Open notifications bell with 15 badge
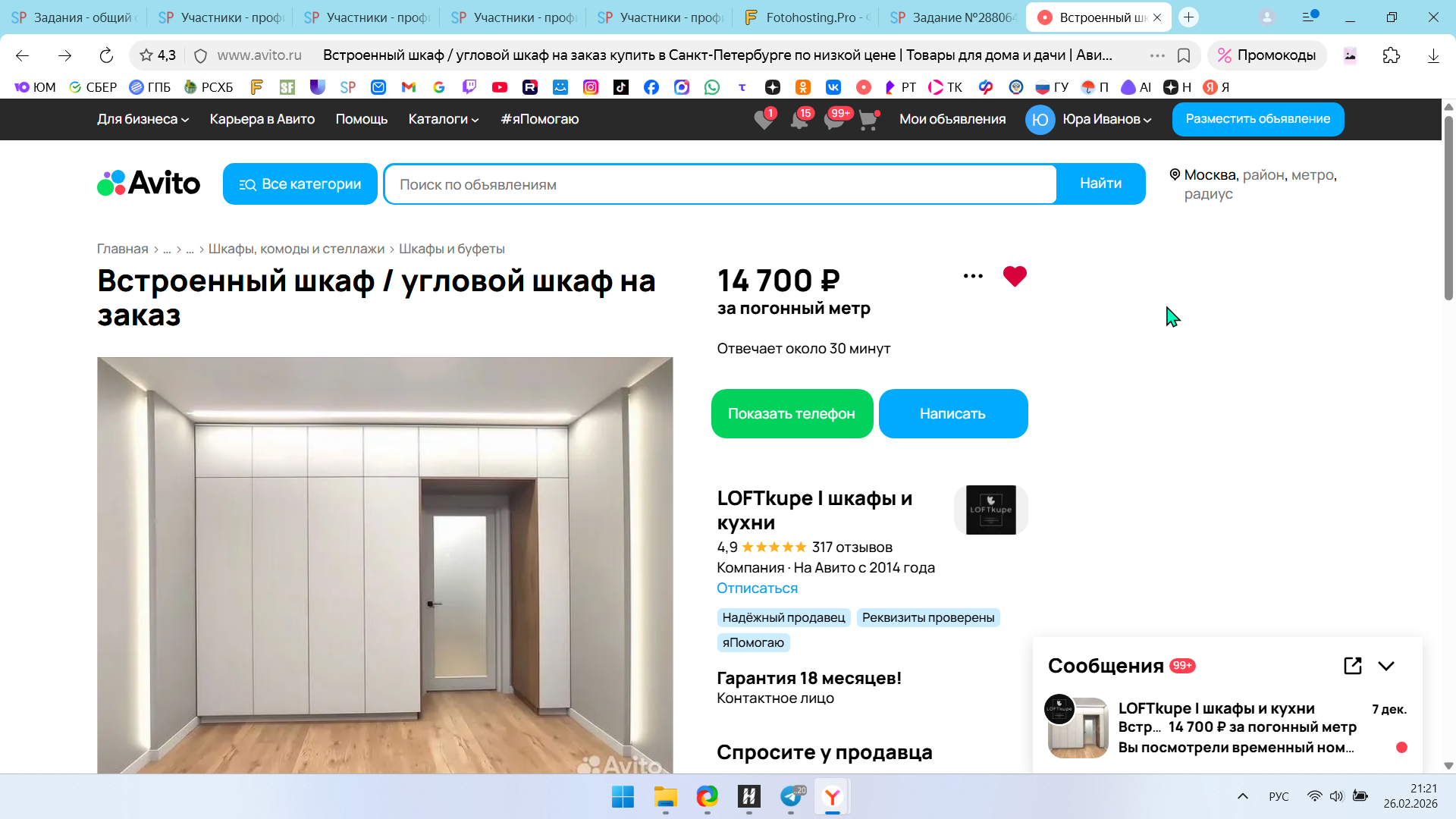The height and width of the screenshot is (819, 1456). click(x=799, y=120)
